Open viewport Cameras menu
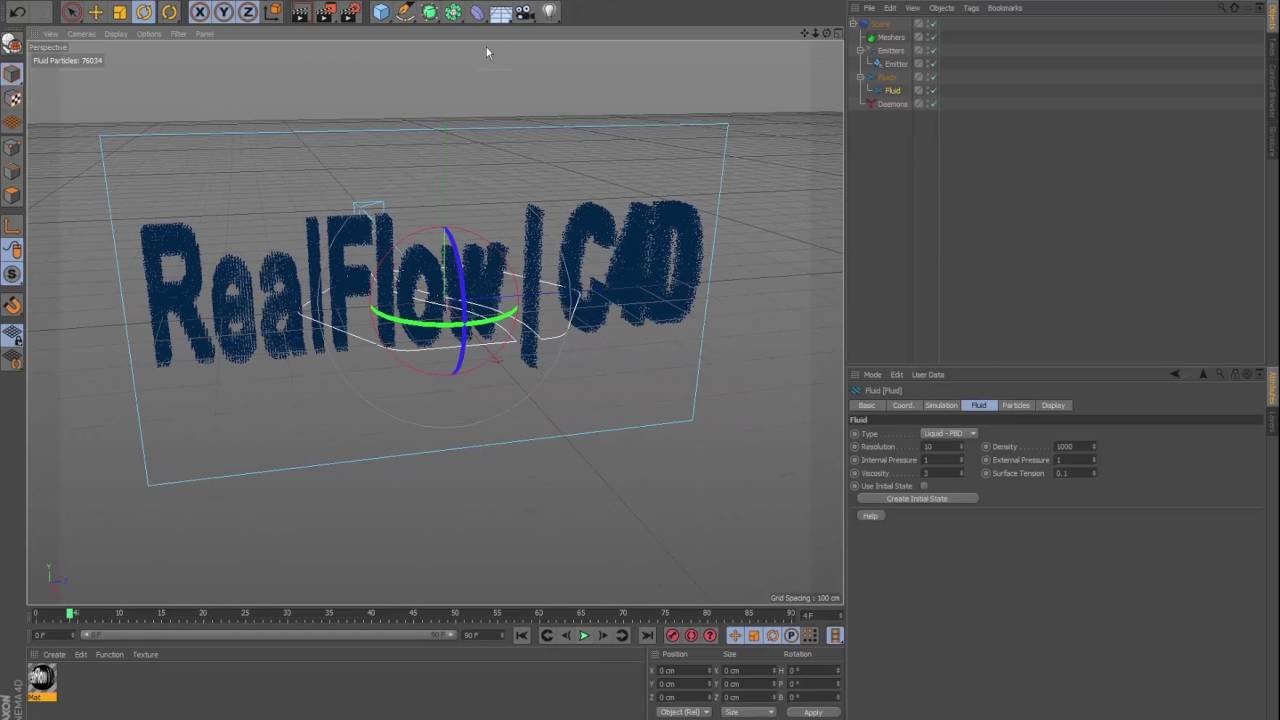1280x720 pixels. [81, 34]
